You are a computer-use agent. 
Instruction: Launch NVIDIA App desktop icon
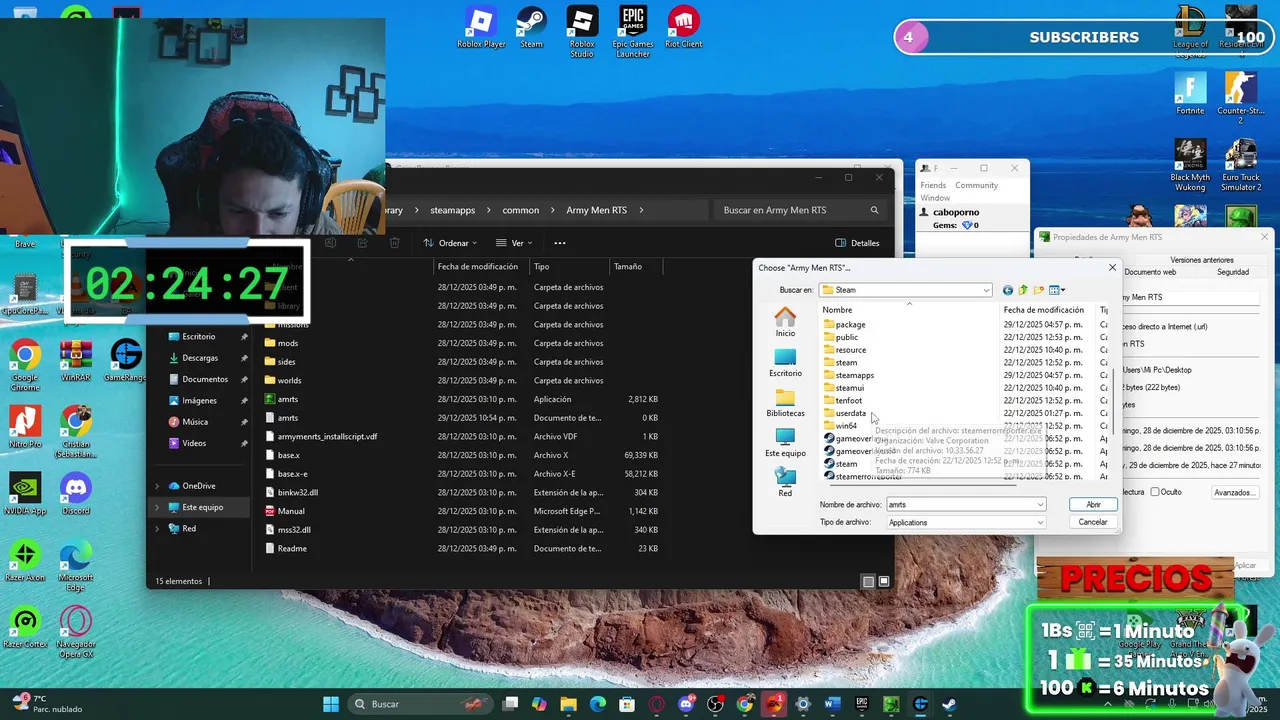(25, 494)
